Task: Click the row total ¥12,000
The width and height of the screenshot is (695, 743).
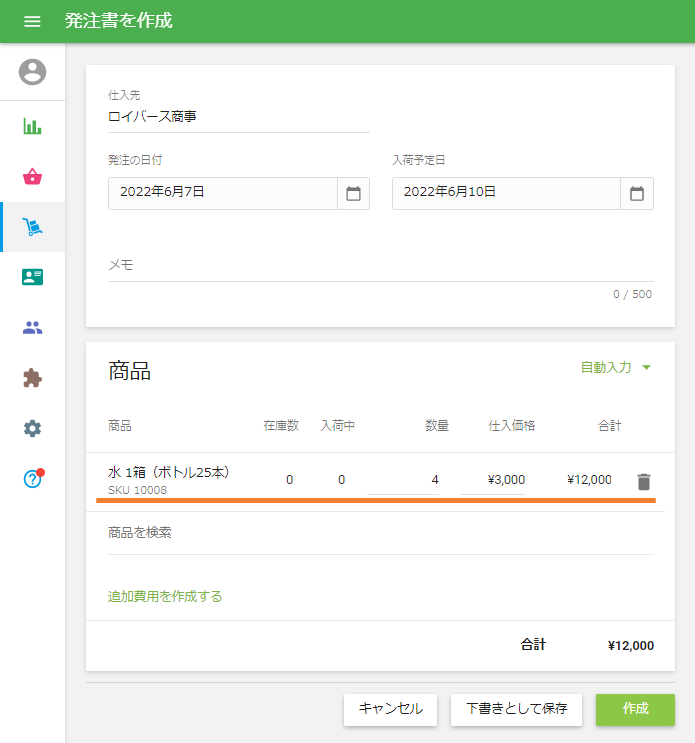Action: 589,480
